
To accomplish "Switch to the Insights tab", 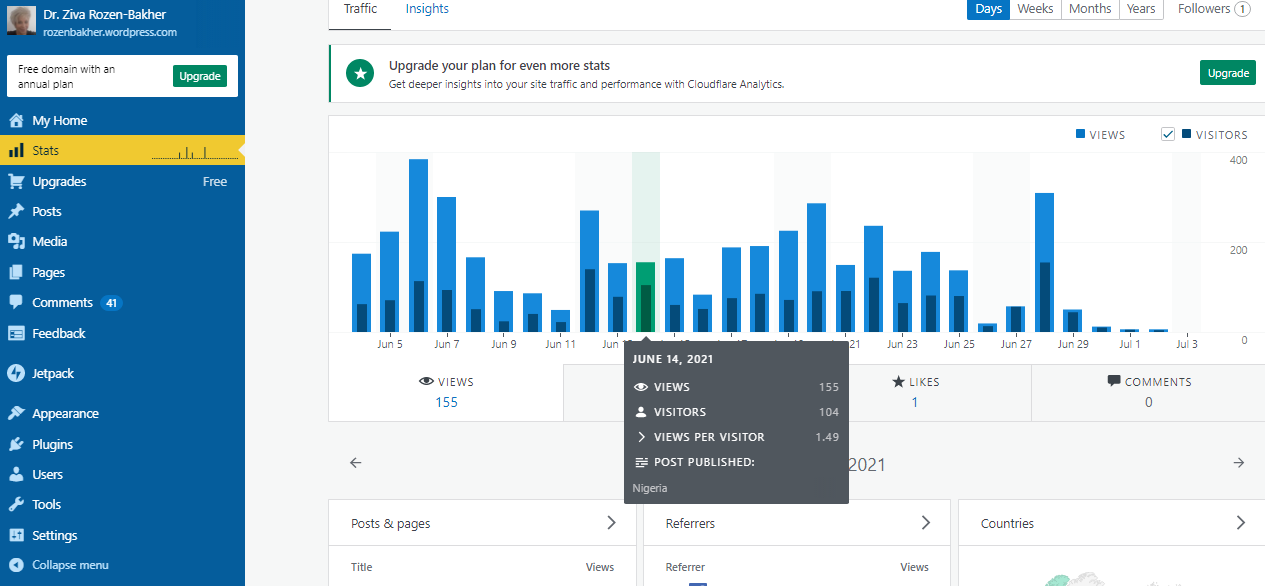I will coord(427,9).
